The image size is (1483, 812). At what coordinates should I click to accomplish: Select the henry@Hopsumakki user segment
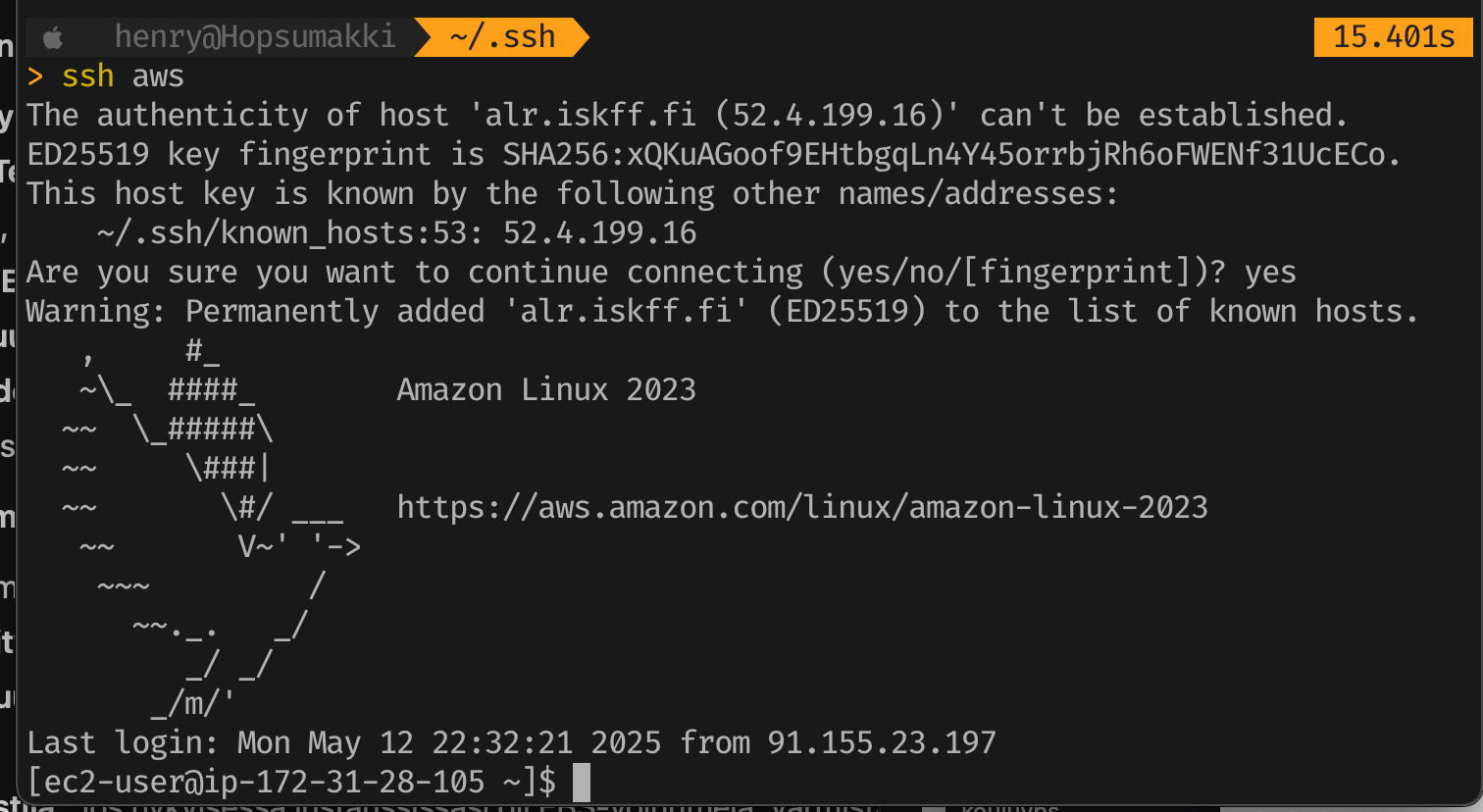(x=255, y=36)
